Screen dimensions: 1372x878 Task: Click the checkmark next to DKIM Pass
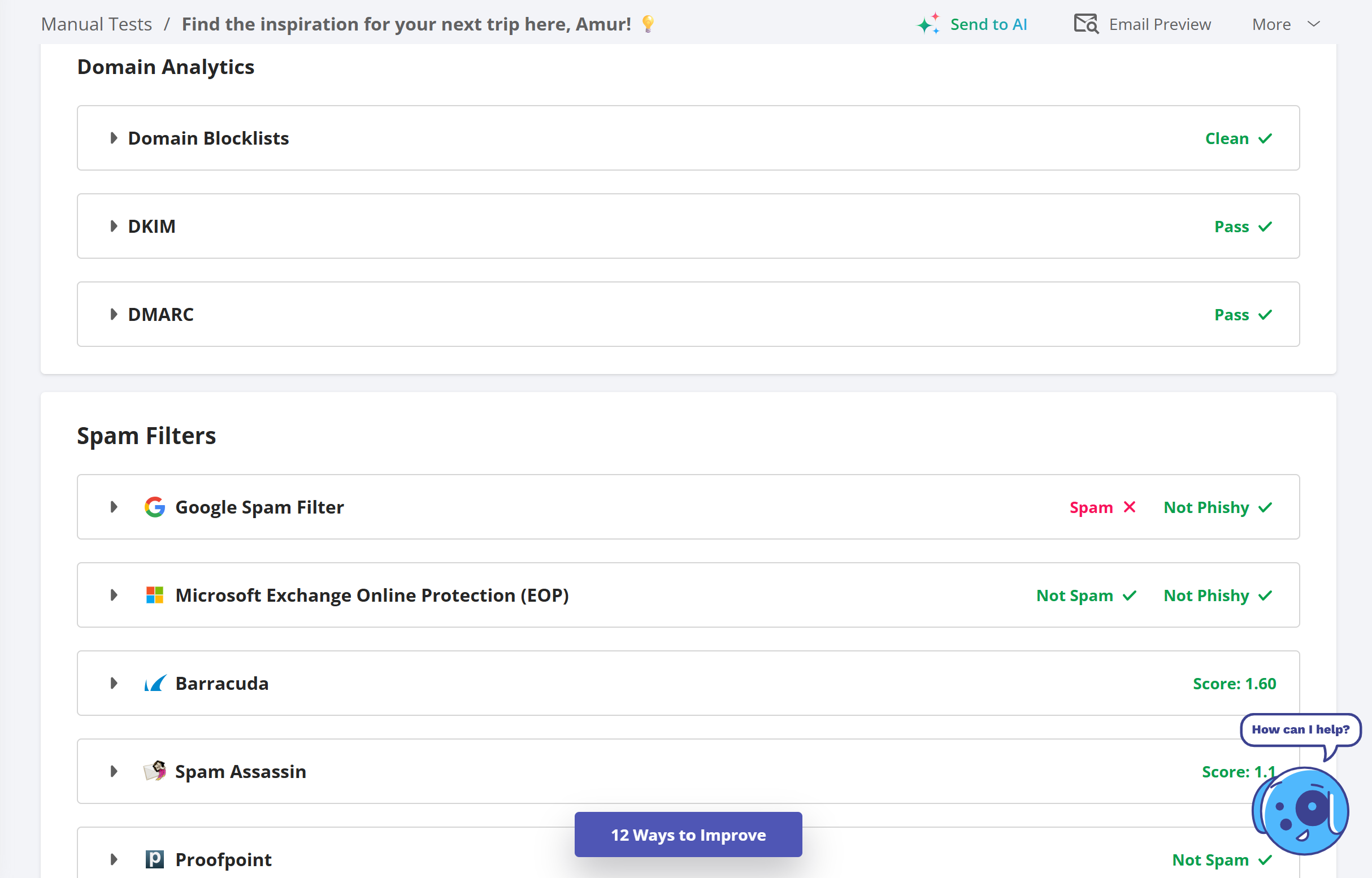tap(1265, 227)
